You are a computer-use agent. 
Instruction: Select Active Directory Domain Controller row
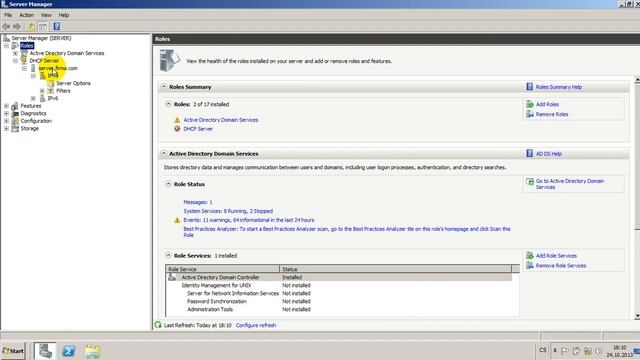[339, 277]
